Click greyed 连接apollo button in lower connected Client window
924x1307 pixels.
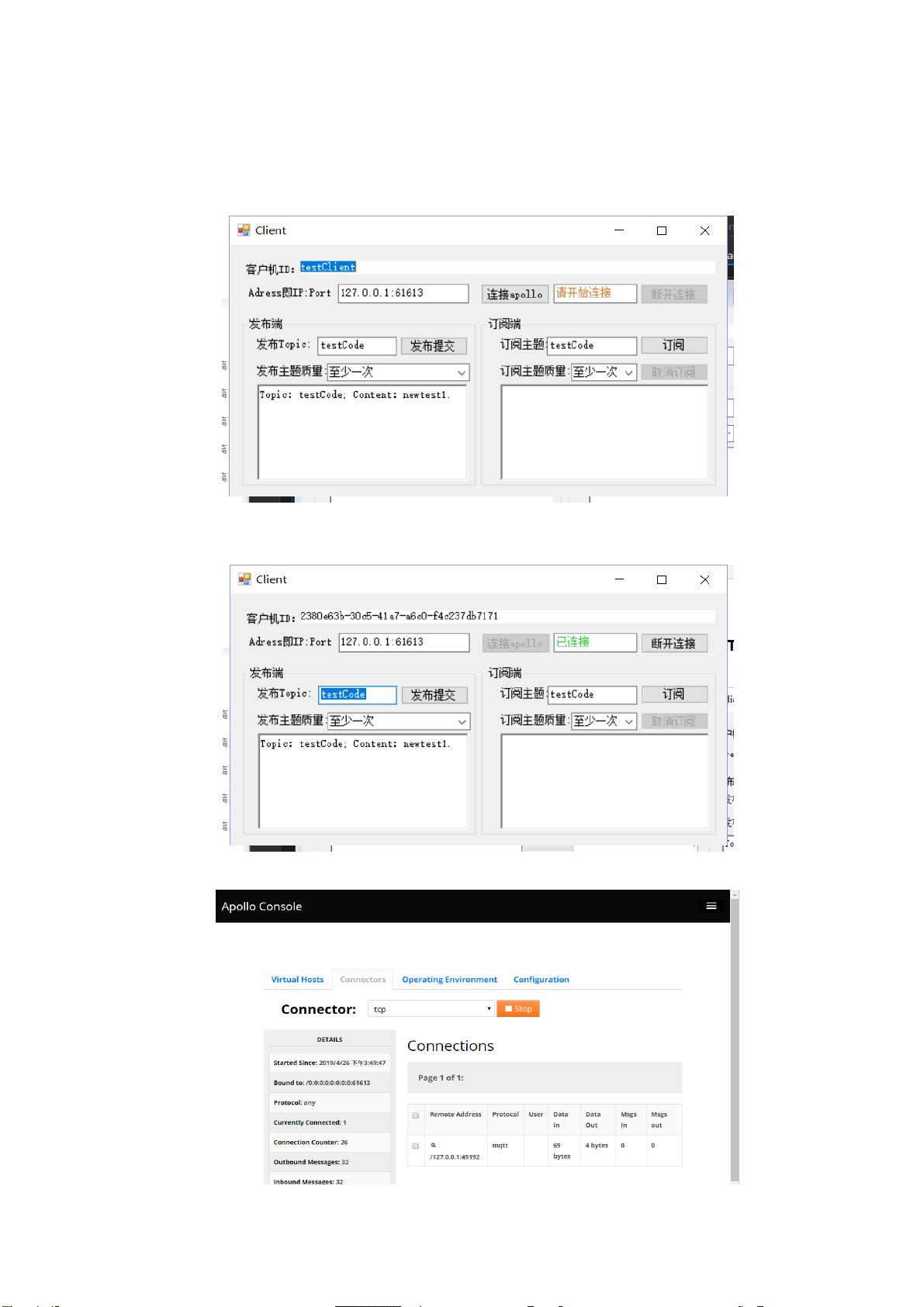(515, 643)
